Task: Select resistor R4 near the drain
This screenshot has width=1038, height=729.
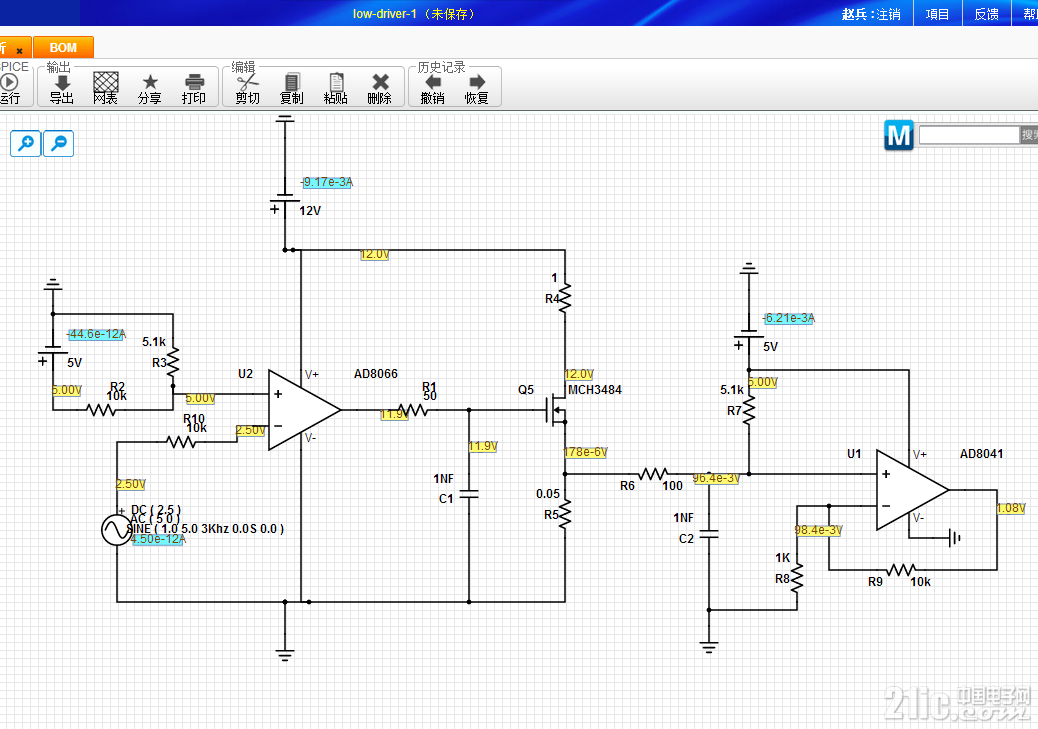Action: point(565,297)
